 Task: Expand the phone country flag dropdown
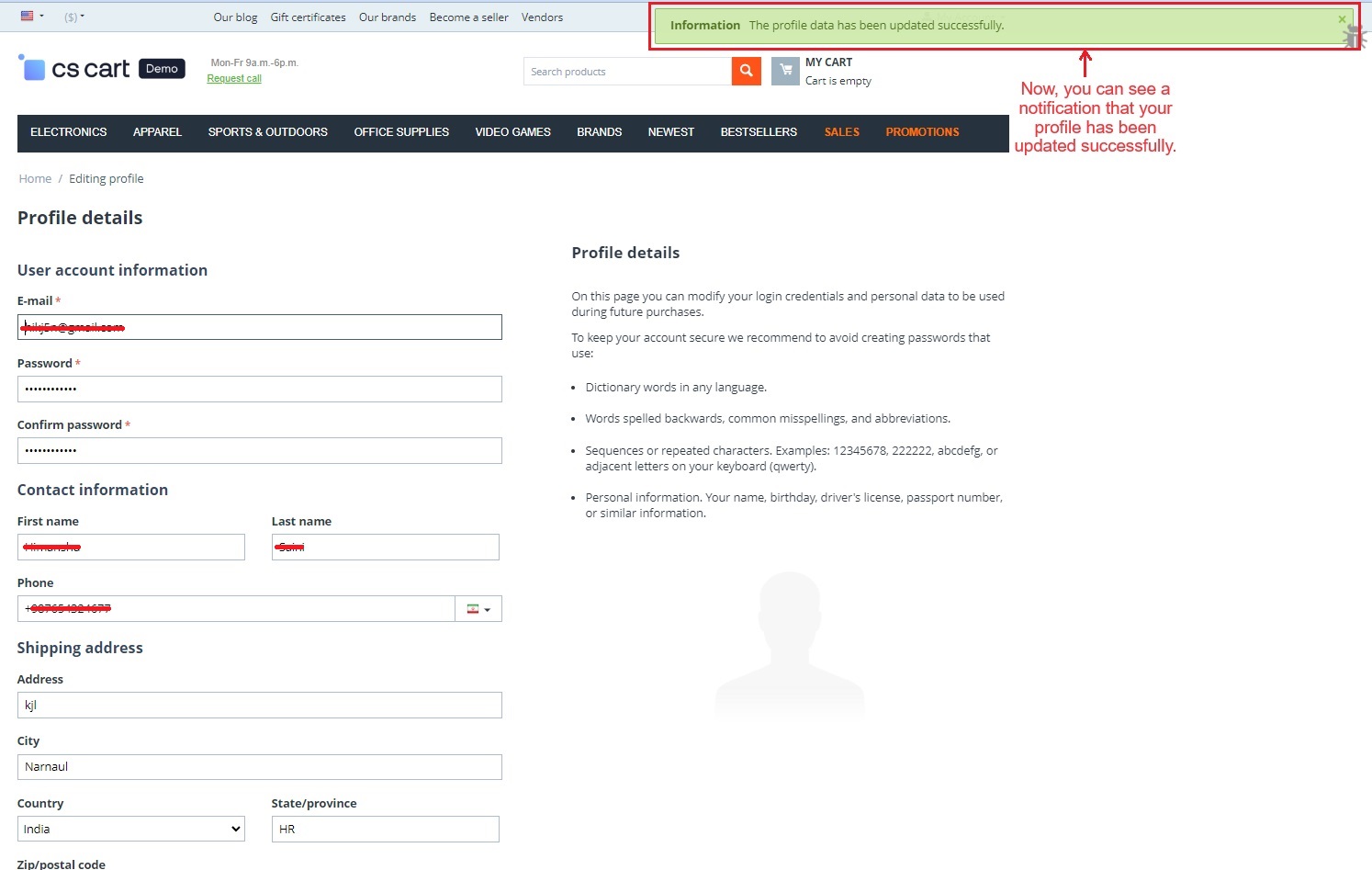478,609
